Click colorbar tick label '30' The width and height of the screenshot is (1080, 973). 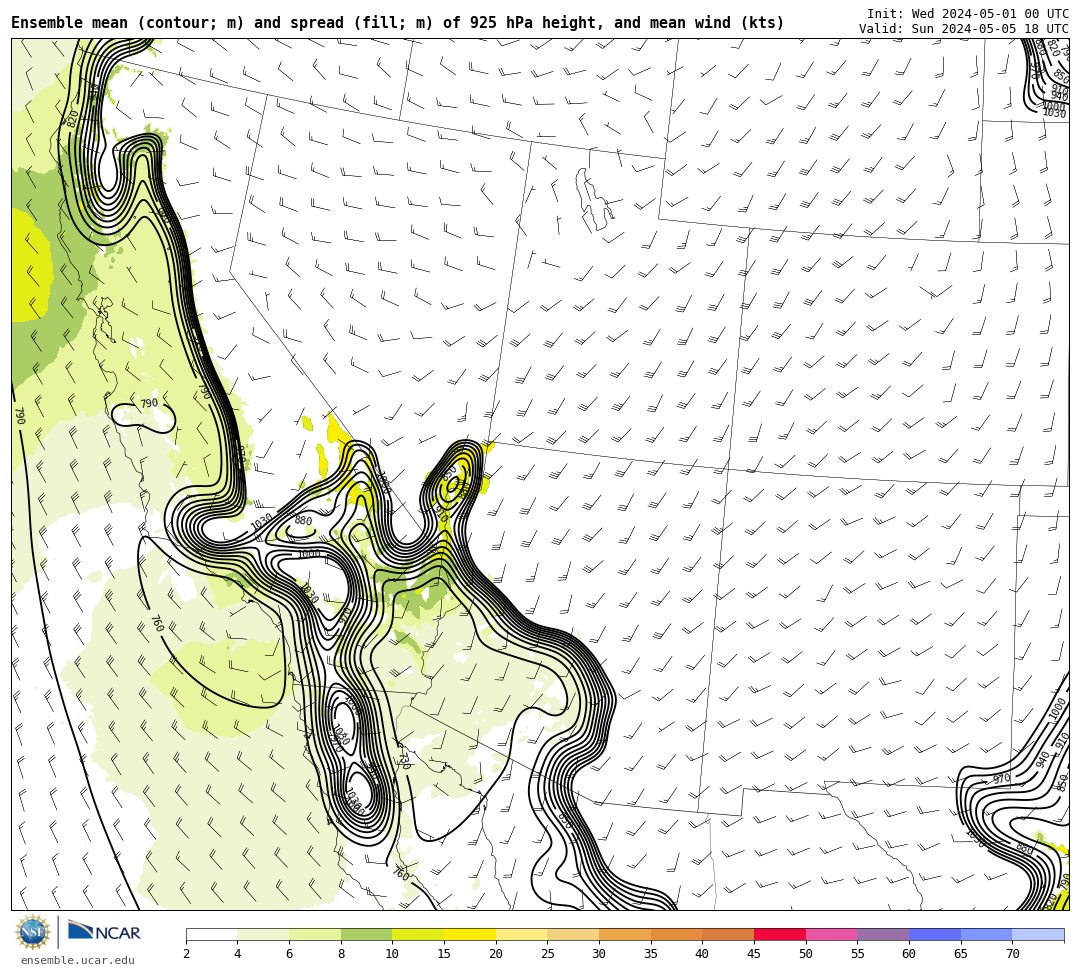click(x=599, y=954)
